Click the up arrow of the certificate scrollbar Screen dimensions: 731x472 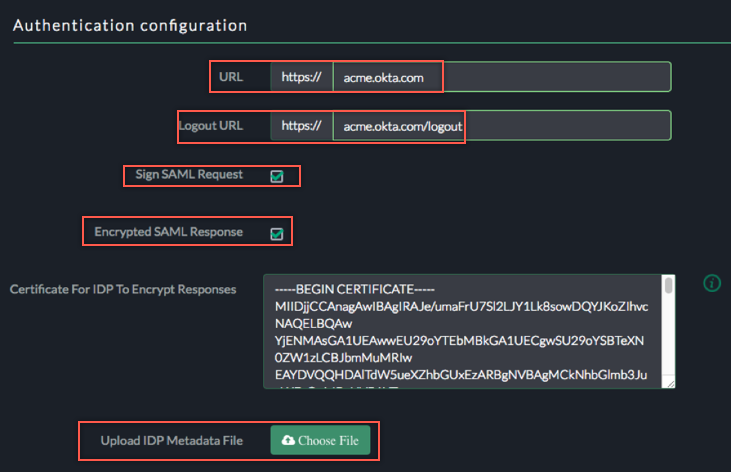tap(669, 280)
